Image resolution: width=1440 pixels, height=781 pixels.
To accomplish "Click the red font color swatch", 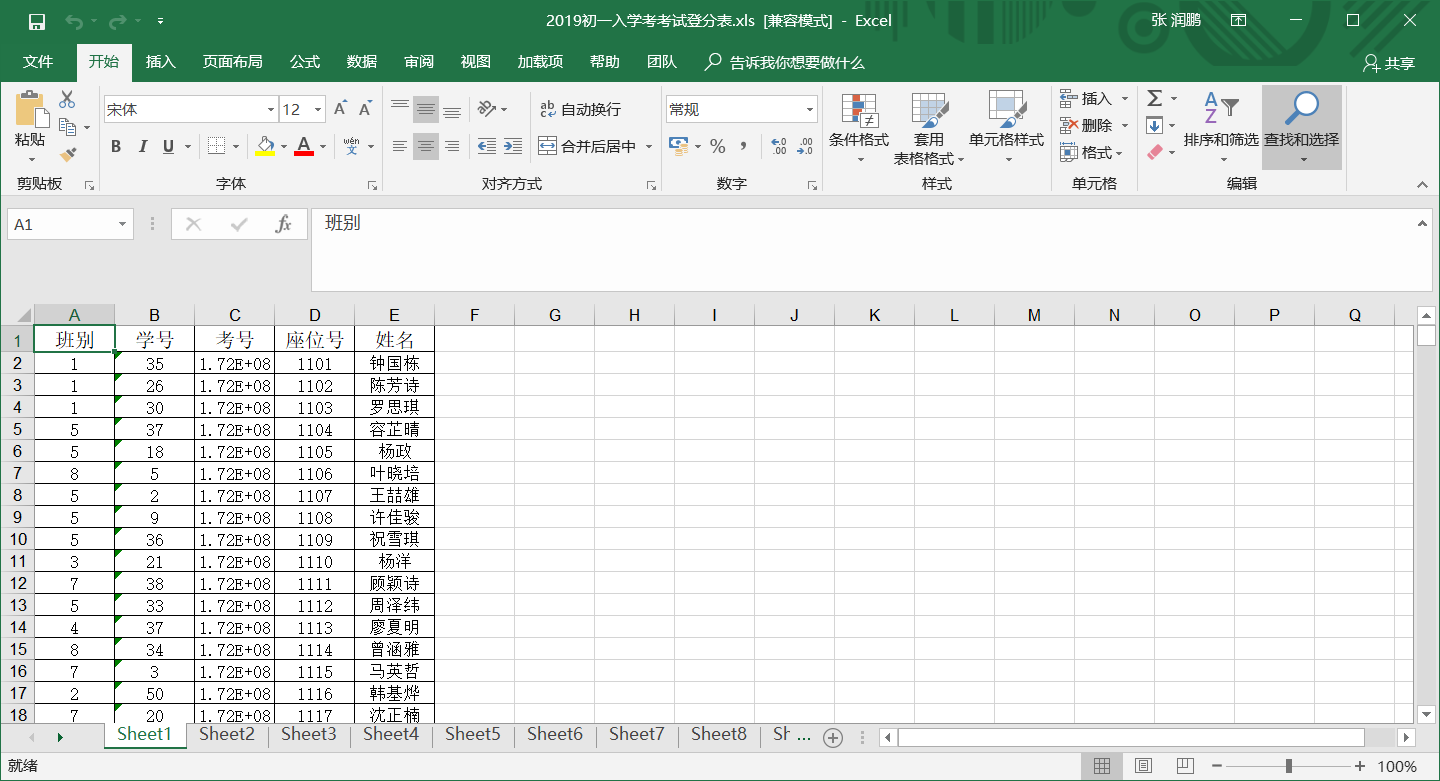I will [304, 146].
